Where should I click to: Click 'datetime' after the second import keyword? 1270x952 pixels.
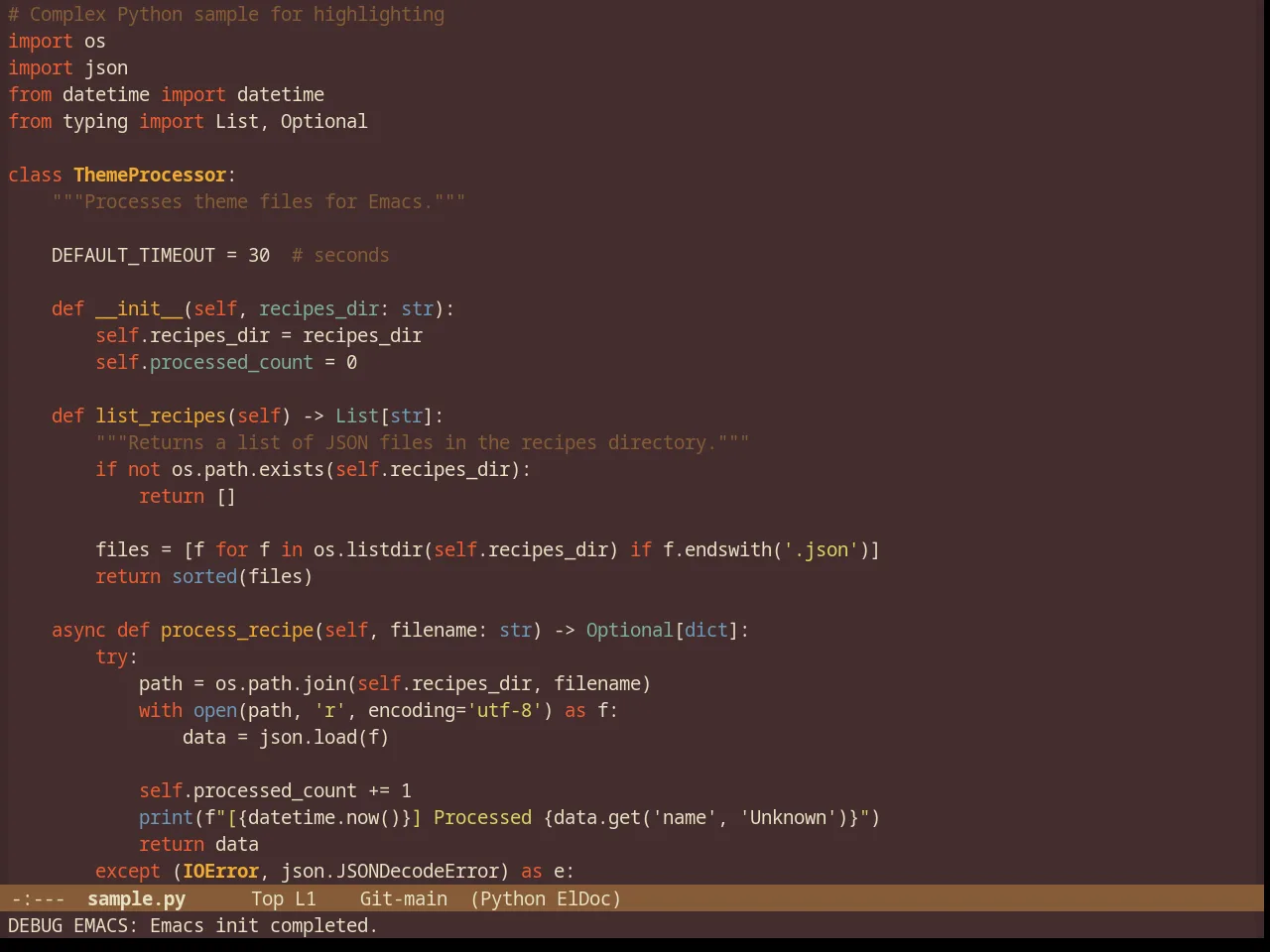point(281,95)
